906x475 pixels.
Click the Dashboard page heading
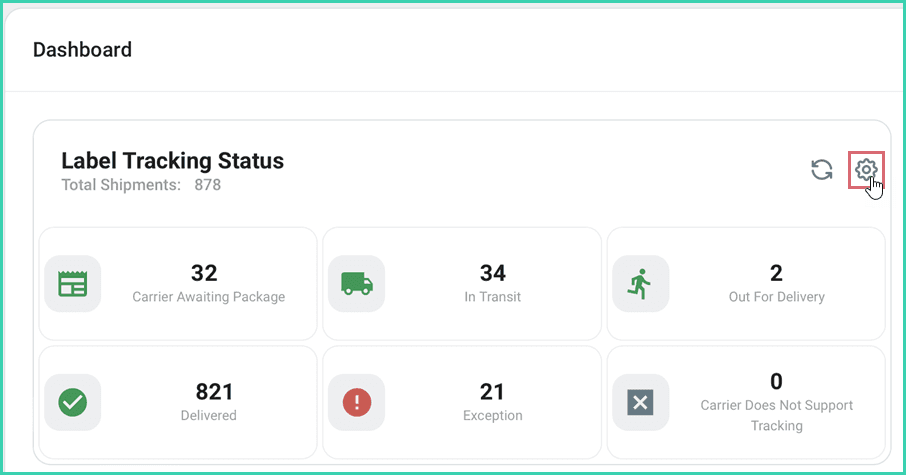pyautogui.click(x=82, y=49)
